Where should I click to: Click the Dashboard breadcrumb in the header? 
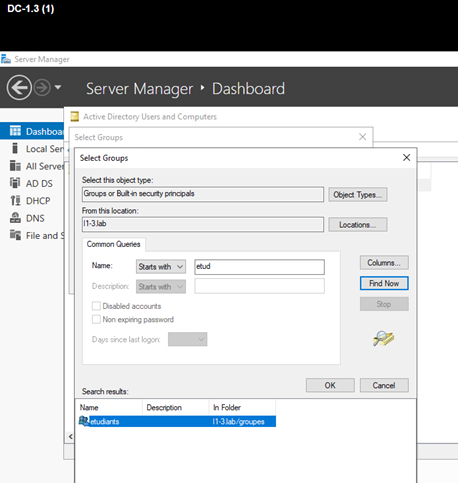[x=248, y=89]
